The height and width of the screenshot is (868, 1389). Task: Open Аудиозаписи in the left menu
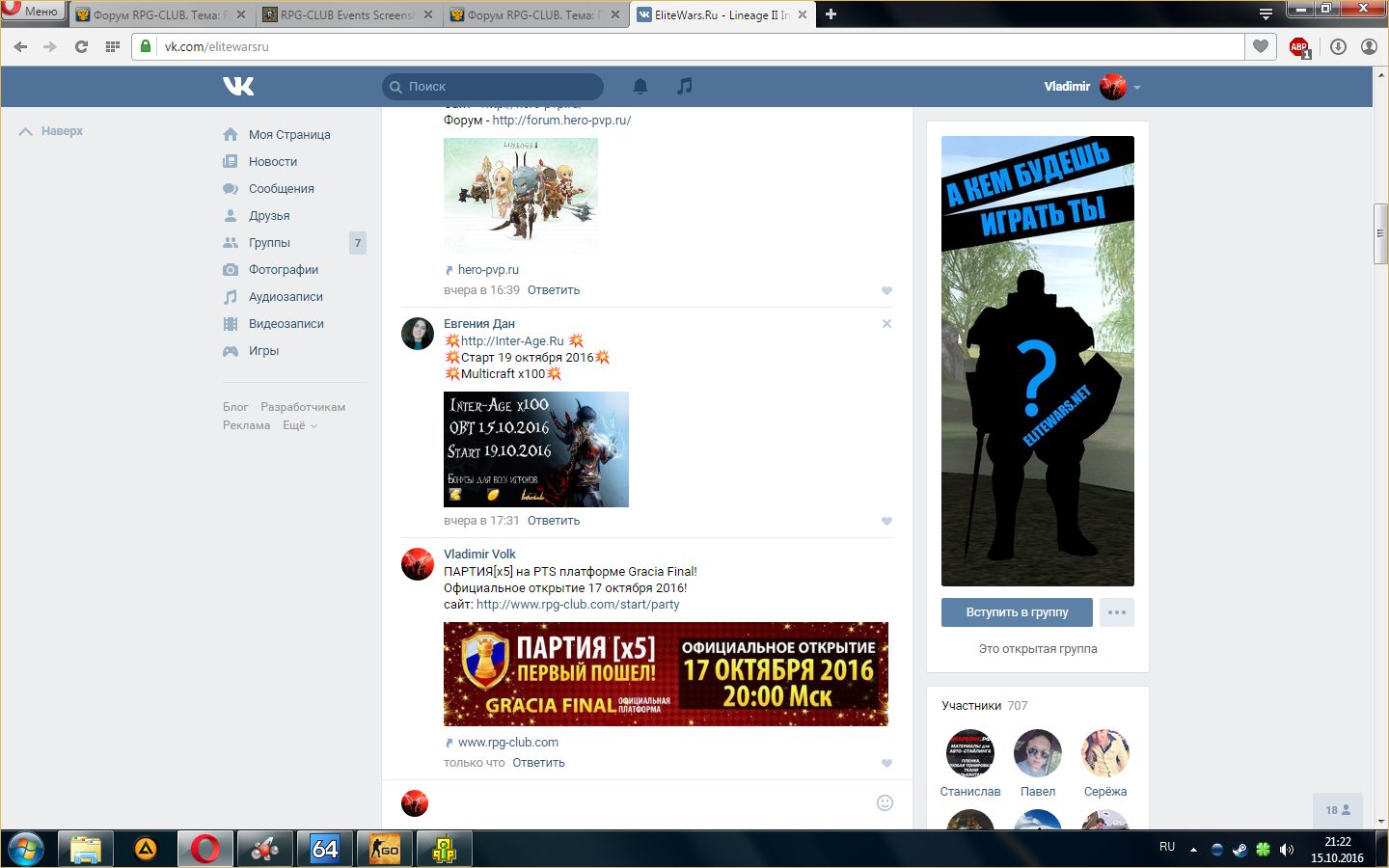(286, 297)
